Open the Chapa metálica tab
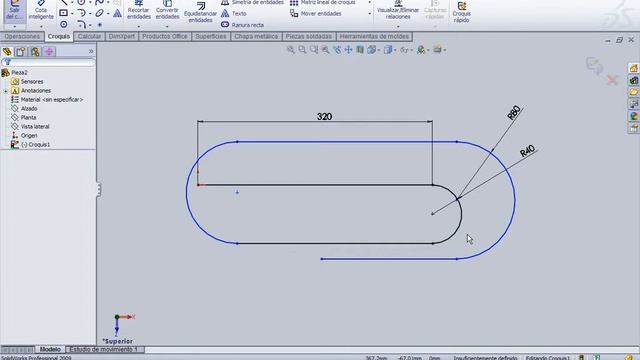This screenshot has width=640, height=360. click(256, 36)
